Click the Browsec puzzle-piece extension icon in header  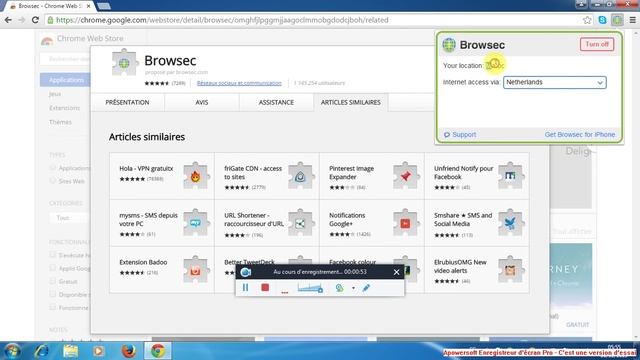tap(125, 63)
